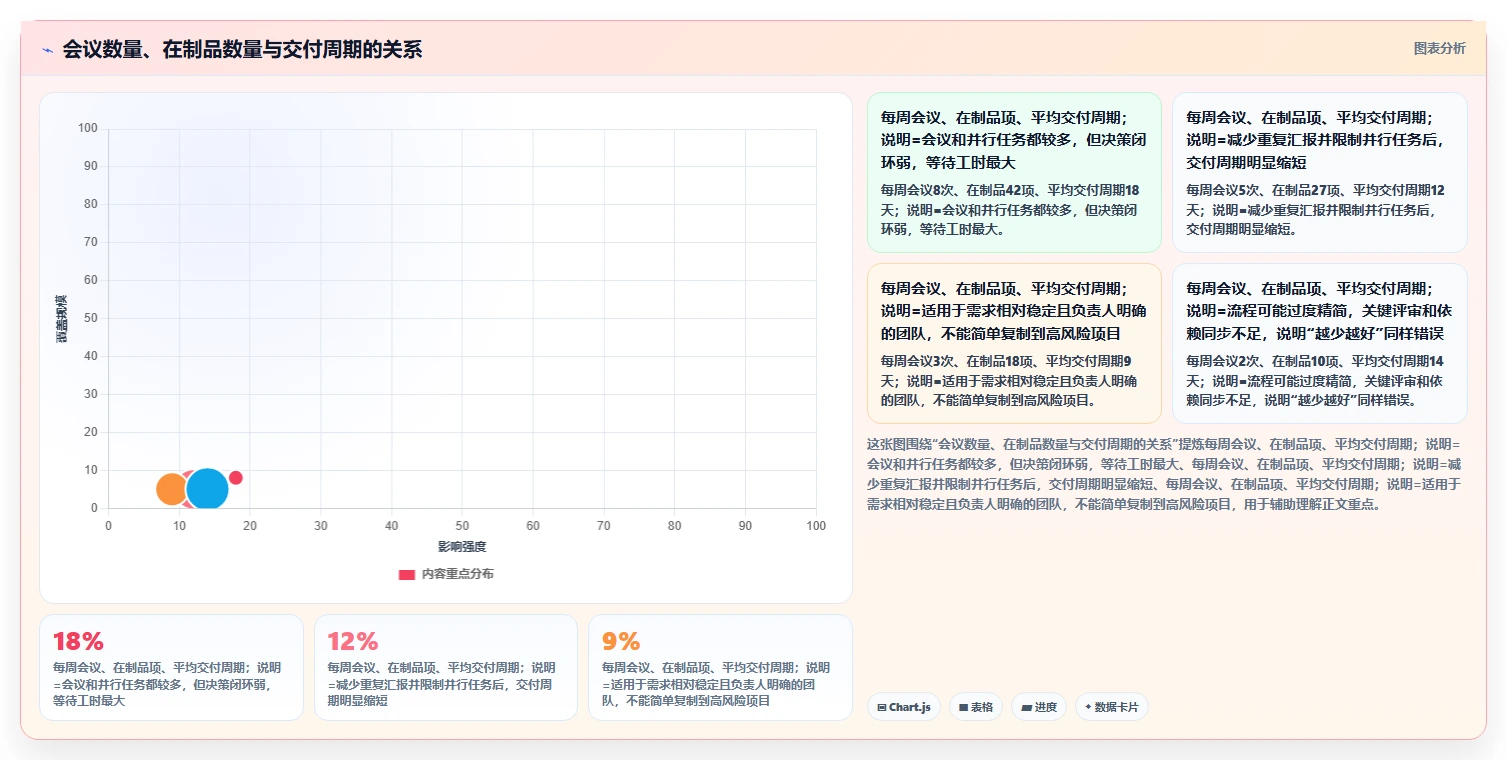1507x760 pixels.
Task: Open the card about 每周会议5次、在制品27项
Action: (1320, 172)
